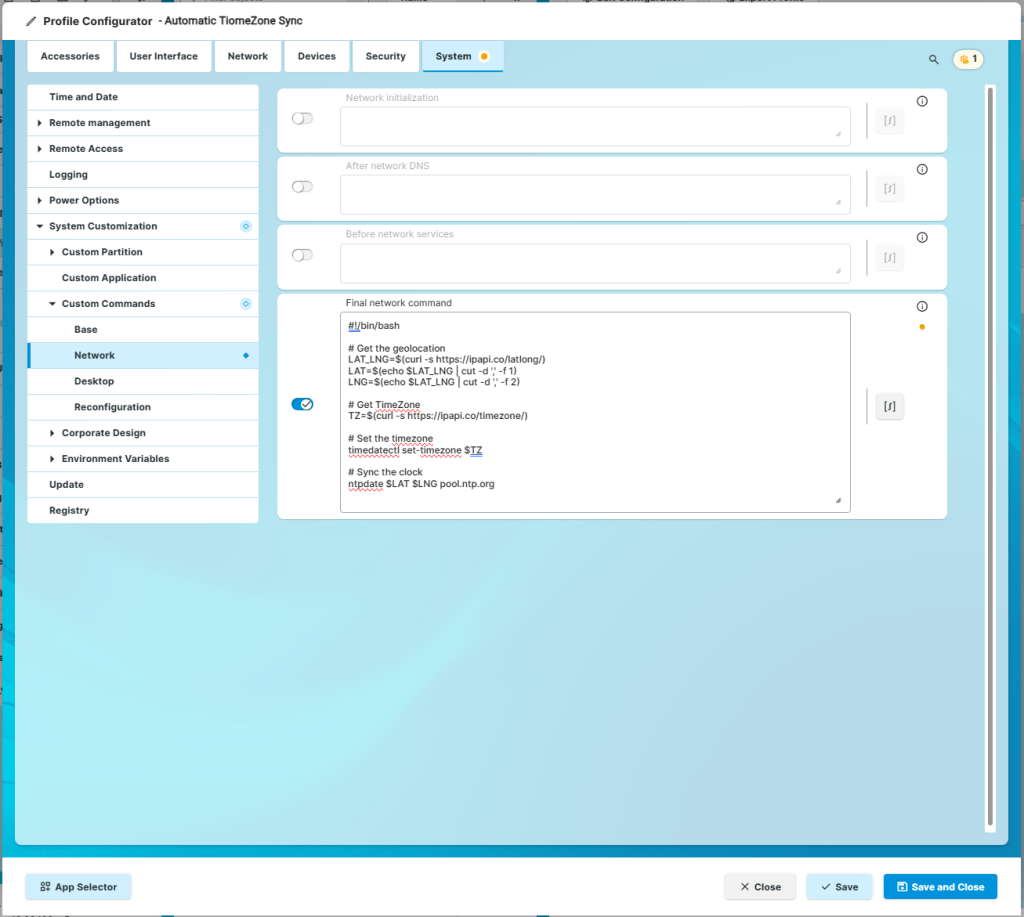Screen dimensions: 1024x917
Task: Click the pencil edit icon beside Profile Configurator
Action: pos(31,21)
